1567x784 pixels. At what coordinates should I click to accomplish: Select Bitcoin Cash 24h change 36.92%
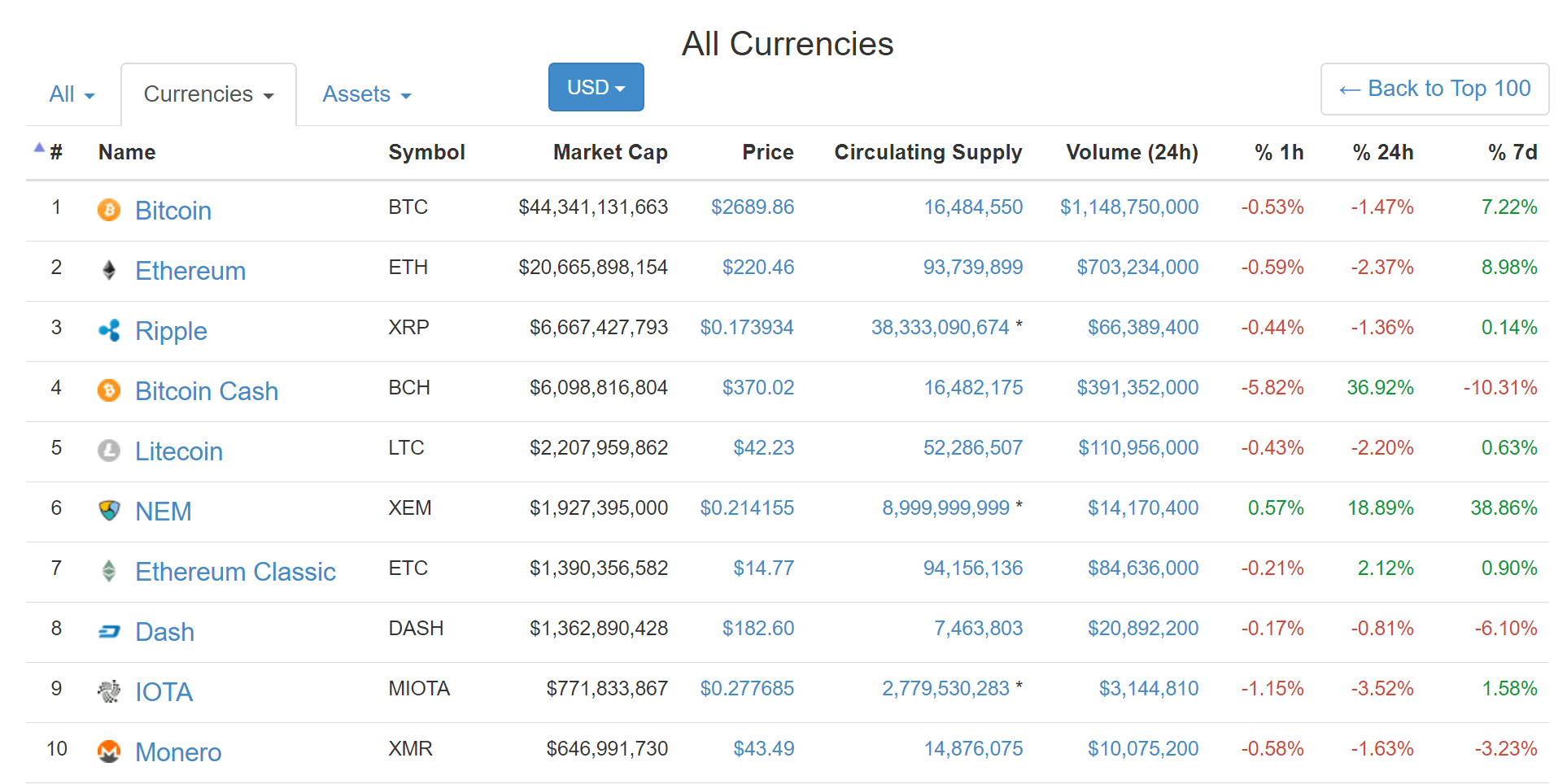point(1380,388)
